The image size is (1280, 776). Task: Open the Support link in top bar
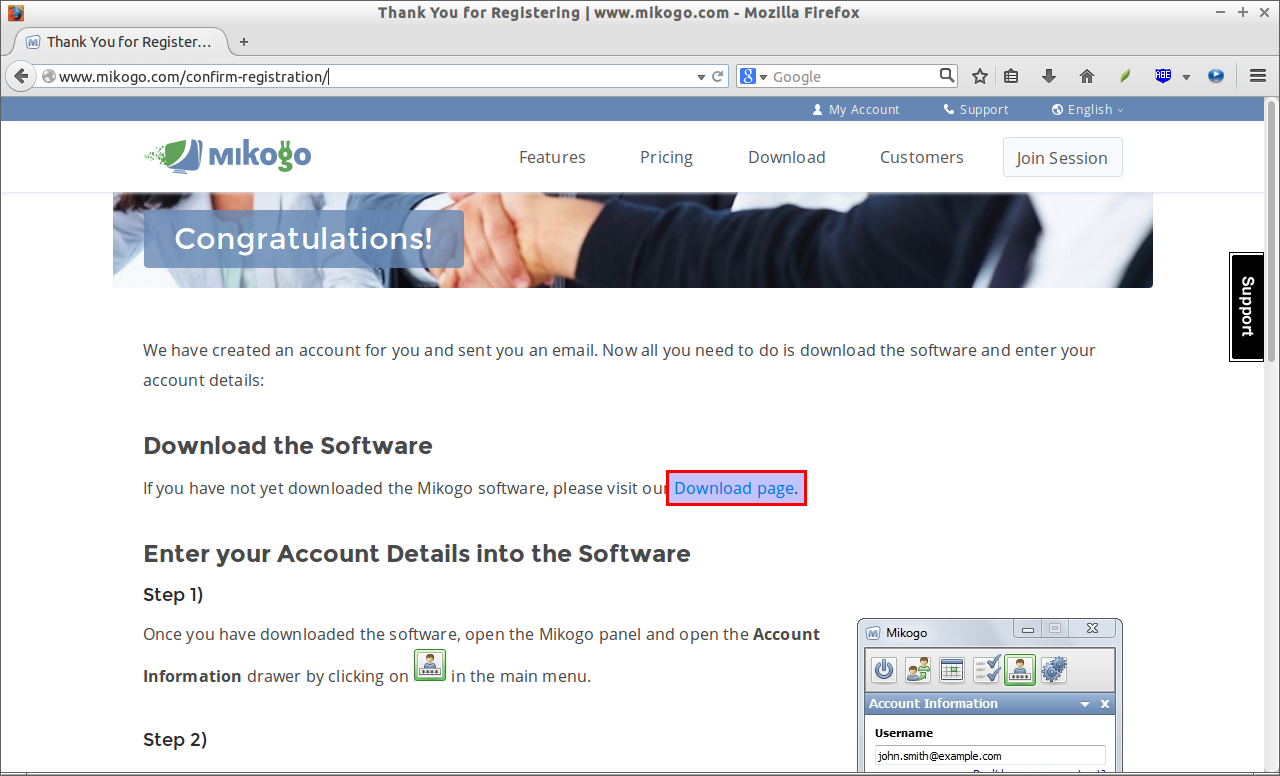tap(976, 109)
